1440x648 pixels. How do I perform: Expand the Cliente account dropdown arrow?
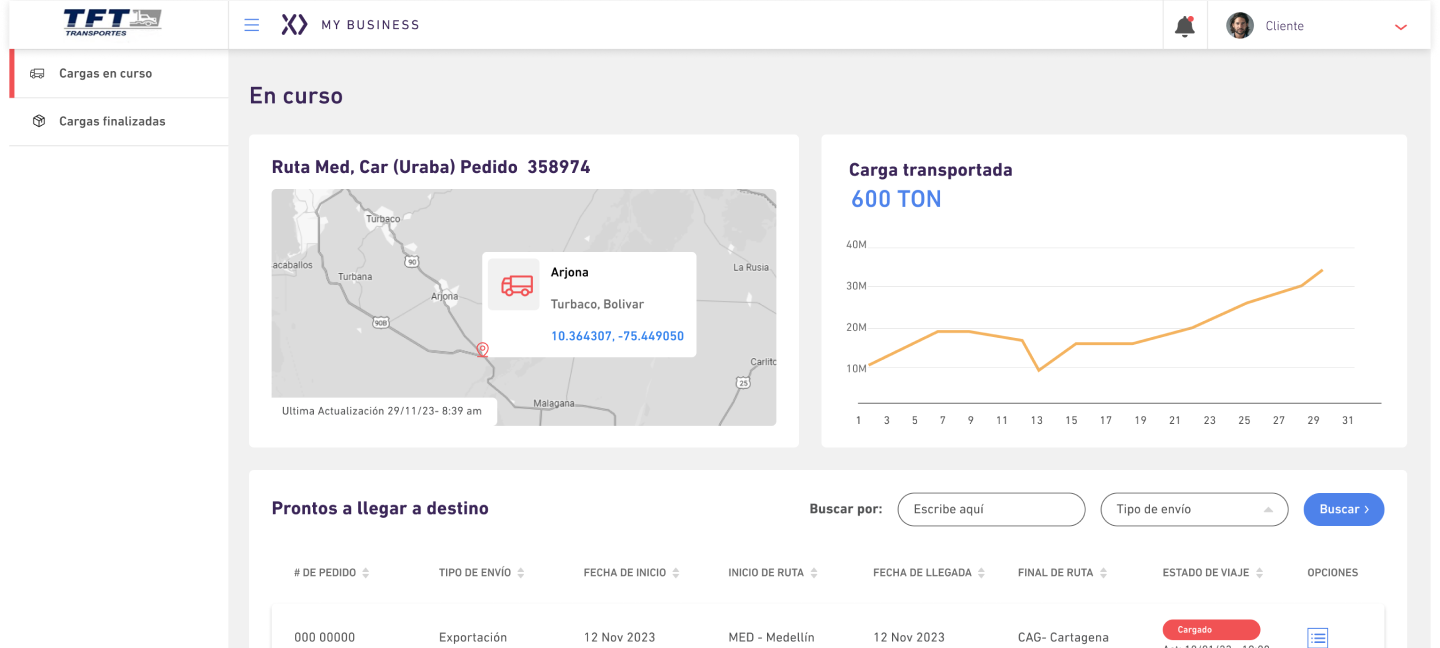1401,27
